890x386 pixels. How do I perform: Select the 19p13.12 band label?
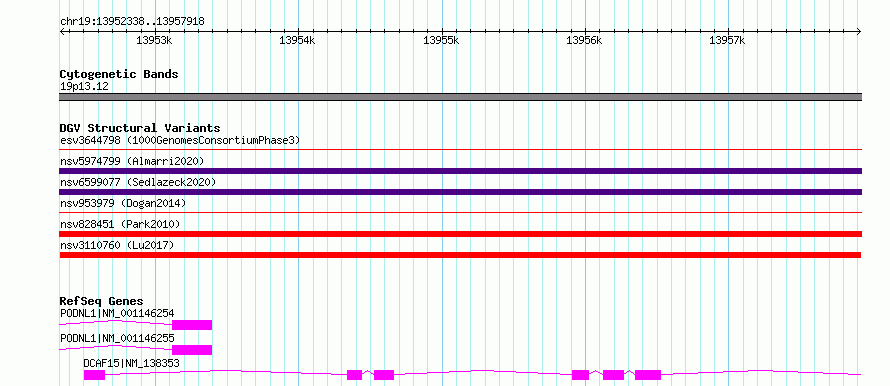point(85,87)
